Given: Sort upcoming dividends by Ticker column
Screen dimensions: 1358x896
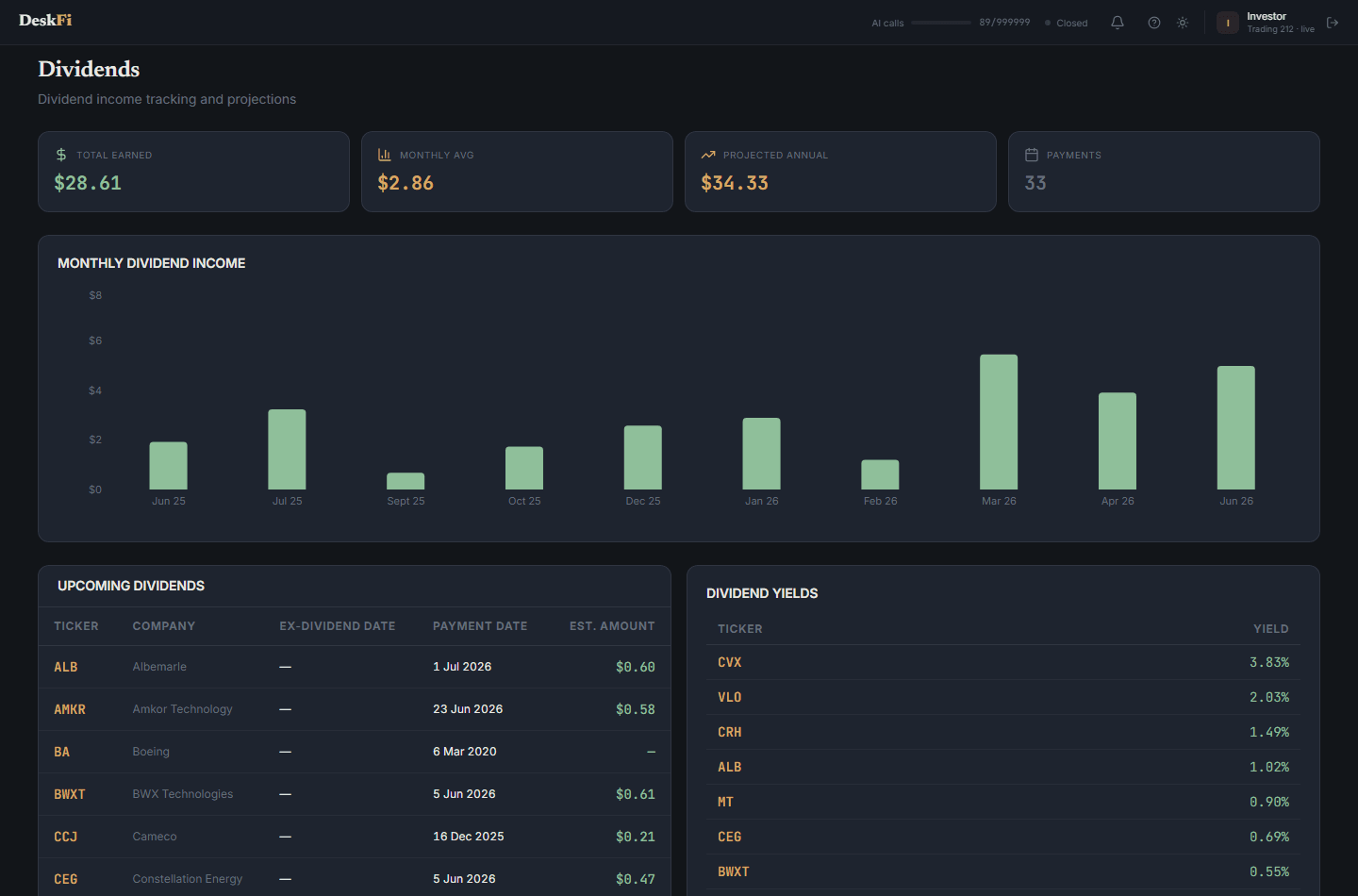Looking at the screenshot, I should (x=76, y=626).
